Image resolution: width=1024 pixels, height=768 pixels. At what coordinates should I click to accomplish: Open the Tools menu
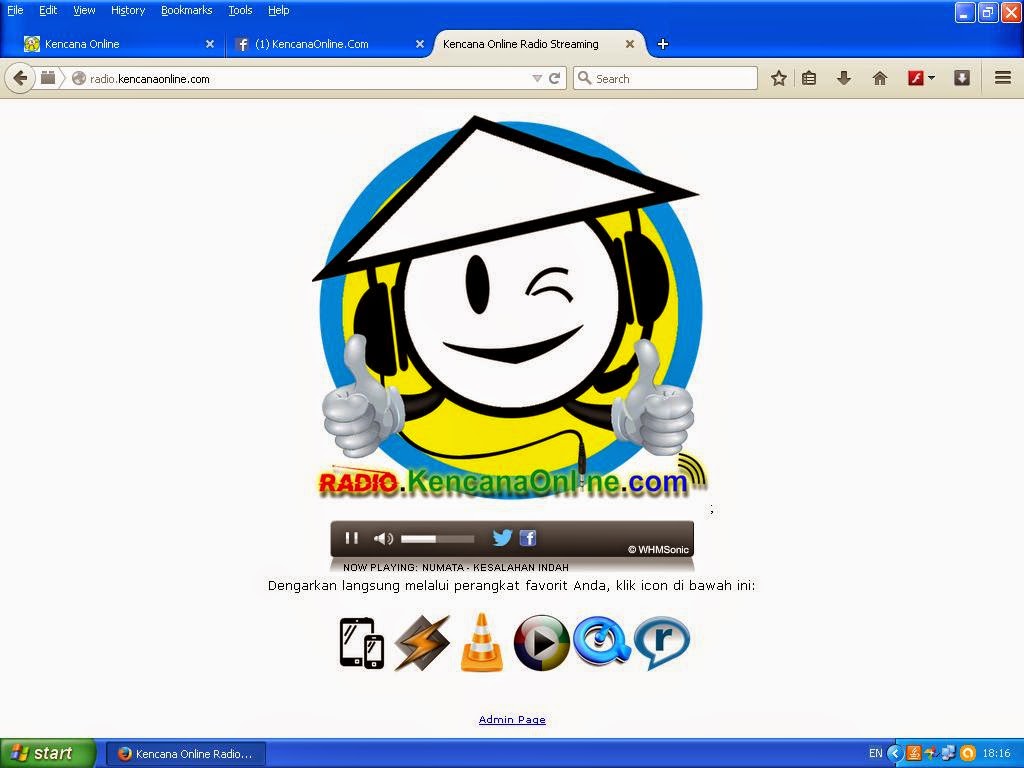pos(240,10)
